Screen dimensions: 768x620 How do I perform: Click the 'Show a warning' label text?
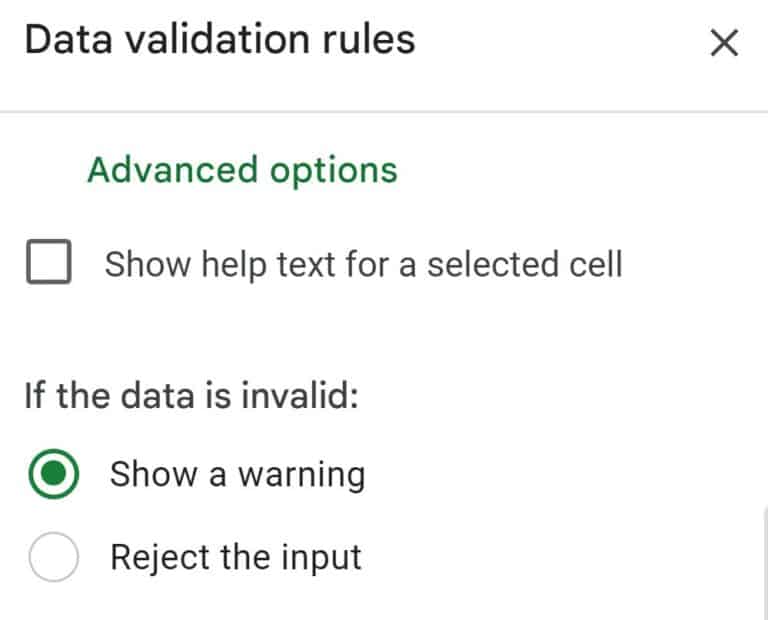238,475
